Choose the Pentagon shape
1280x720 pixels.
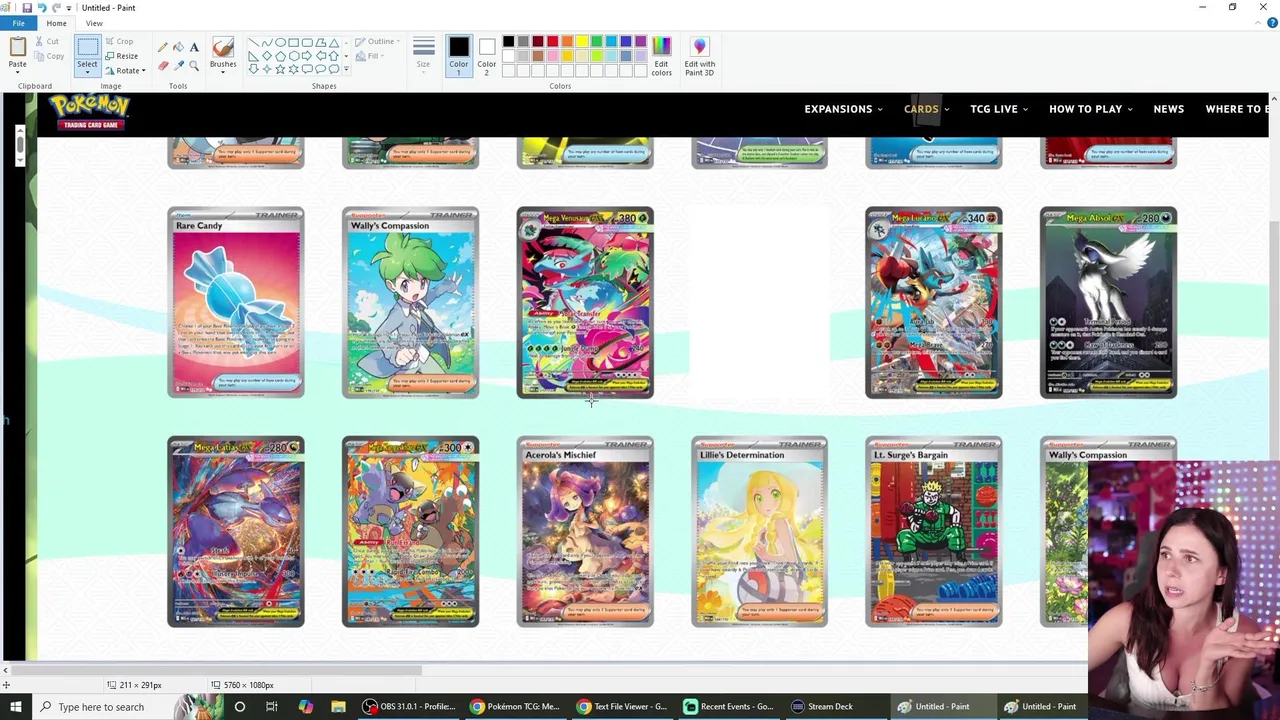(x=280, y=56)
